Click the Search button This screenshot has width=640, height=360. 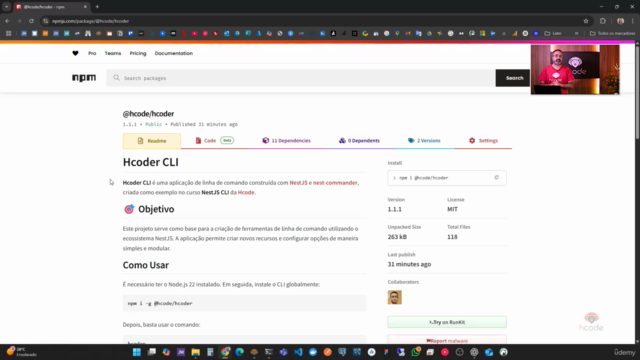coord(513,78)
